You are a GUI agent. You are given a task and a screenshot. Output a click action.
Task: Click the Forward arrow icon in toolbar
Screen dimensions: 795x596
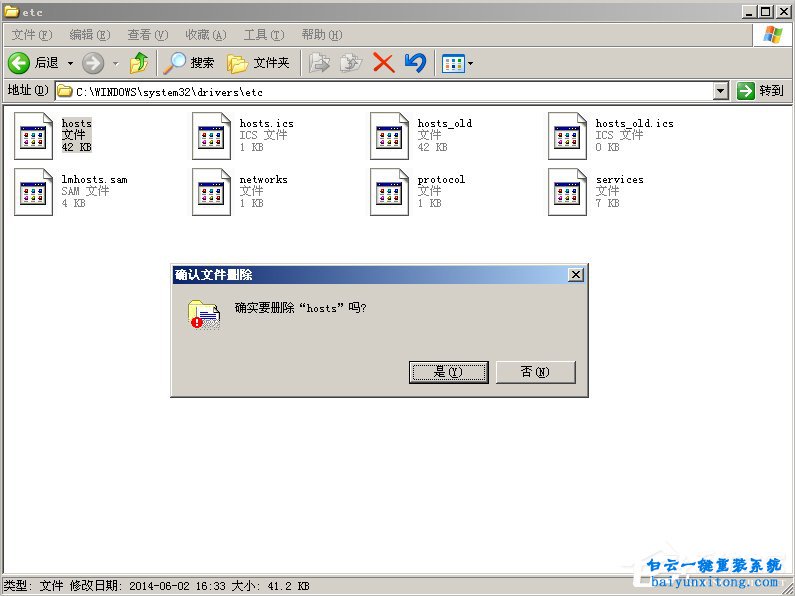tap(93, 63)
